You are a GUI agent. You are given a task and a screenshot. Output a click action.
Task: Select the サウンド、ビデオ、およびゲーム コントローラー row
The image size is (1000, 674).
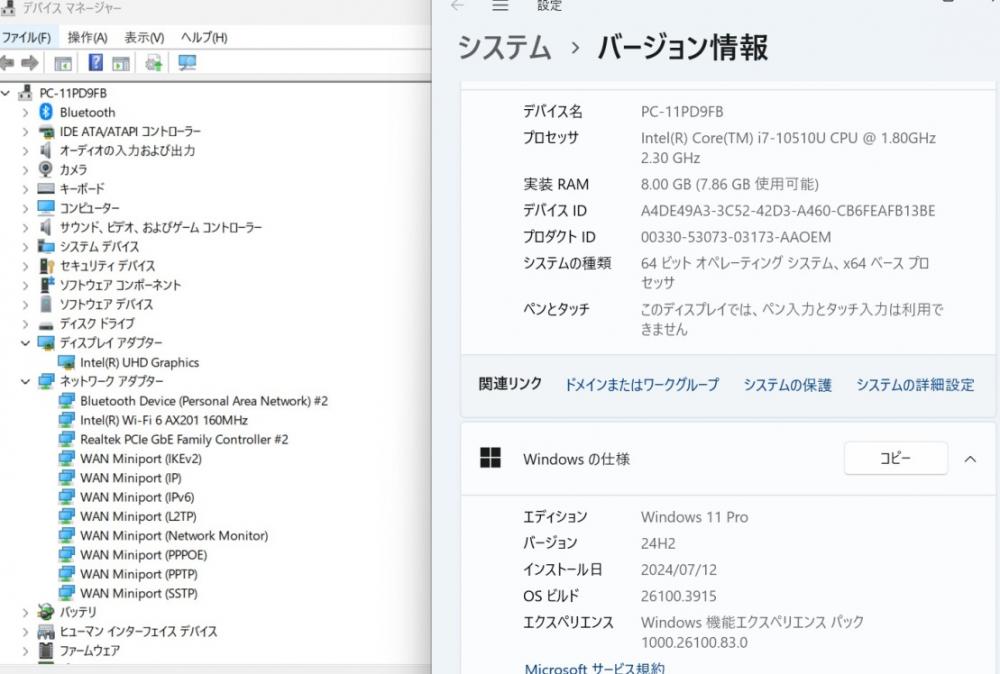coord(161,227)
